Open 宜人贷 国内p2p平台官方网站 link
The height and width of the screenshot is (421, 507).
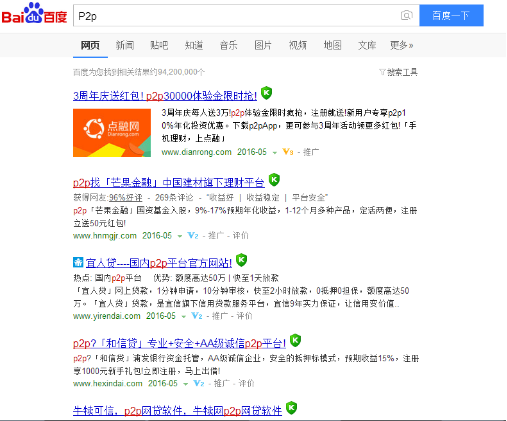[159, 263]
